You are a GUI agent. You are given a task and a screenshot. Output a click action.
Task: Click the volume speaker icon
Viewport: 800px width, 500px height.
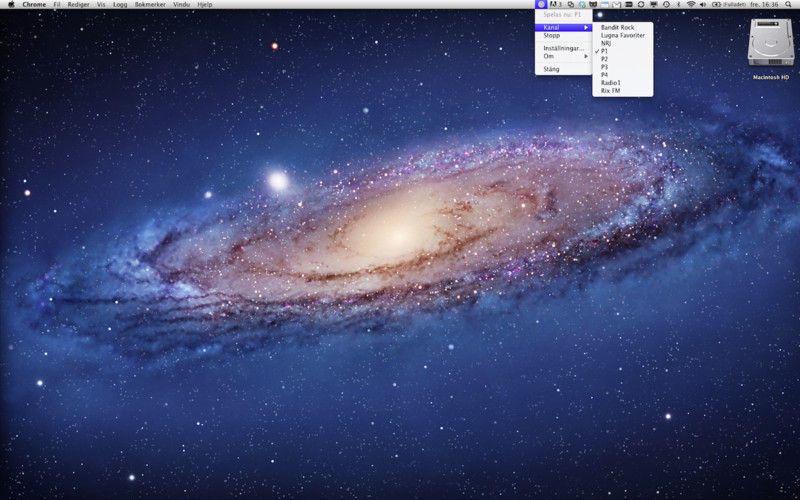tap(703, 4)
